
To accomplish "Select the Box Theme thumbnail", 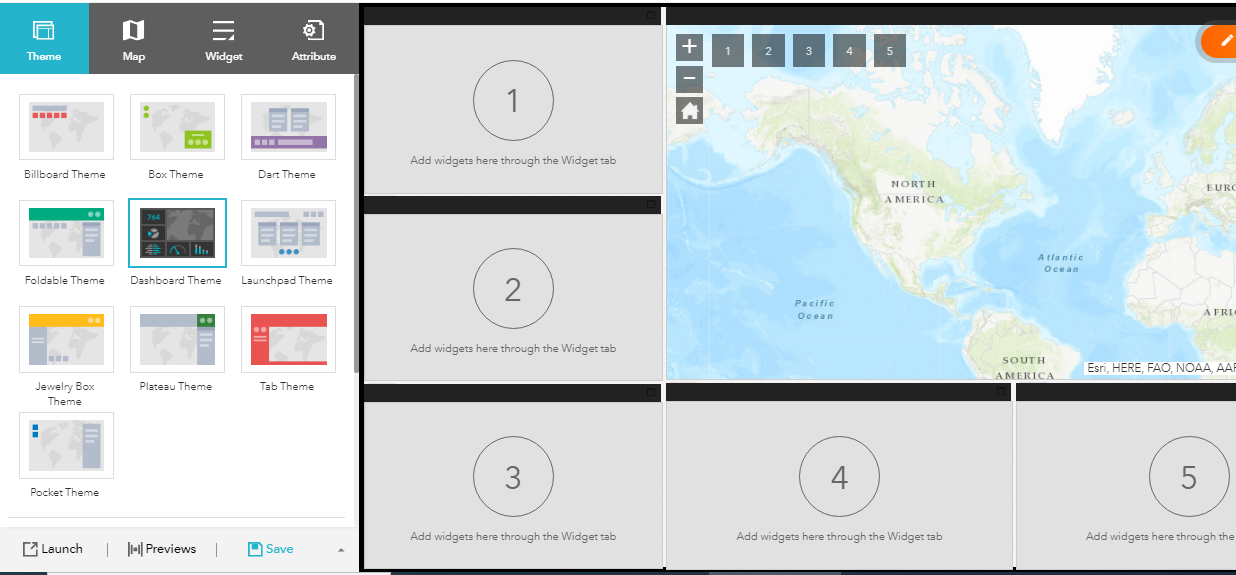I will (177, 127).
